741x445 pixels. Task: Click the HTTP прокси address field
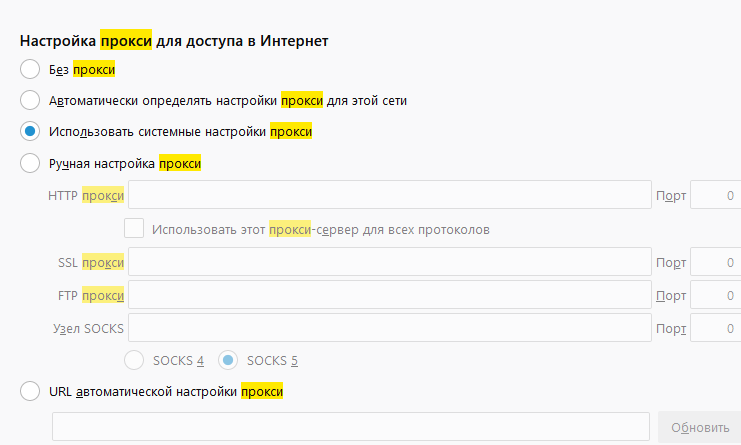click(x=389, y=195)
